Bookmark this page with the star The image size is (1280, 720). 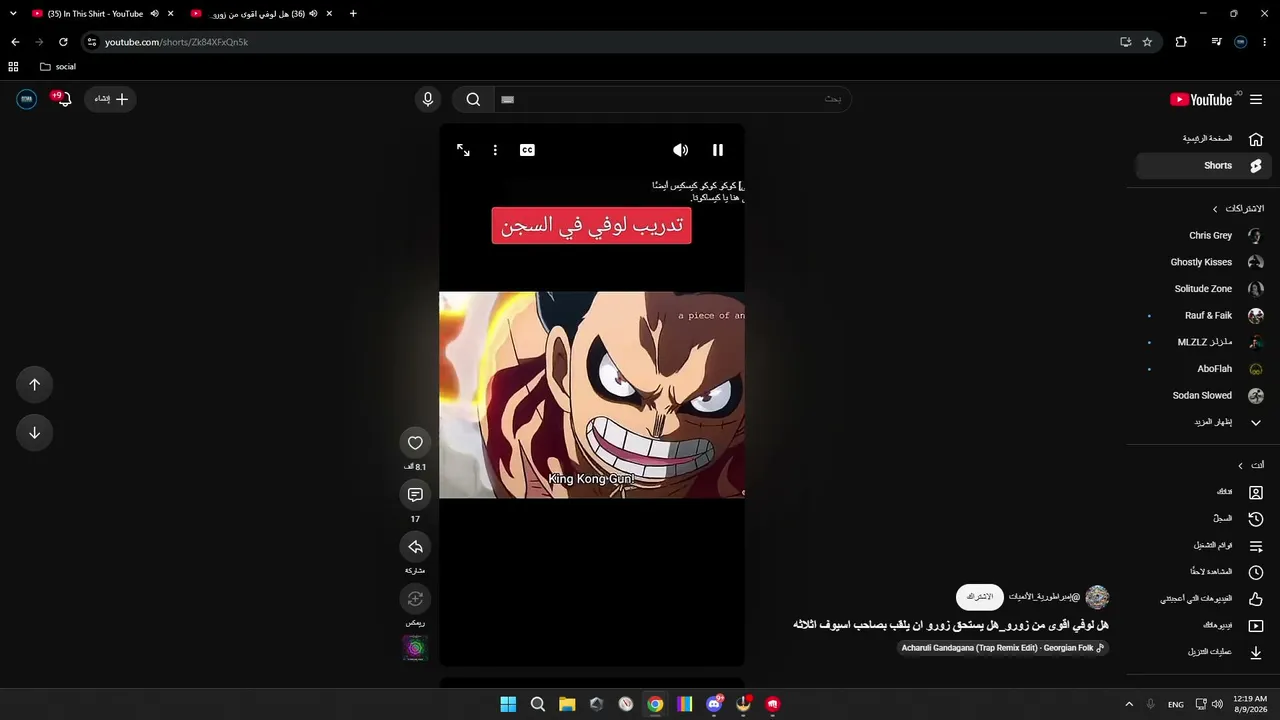point(1147,42)
